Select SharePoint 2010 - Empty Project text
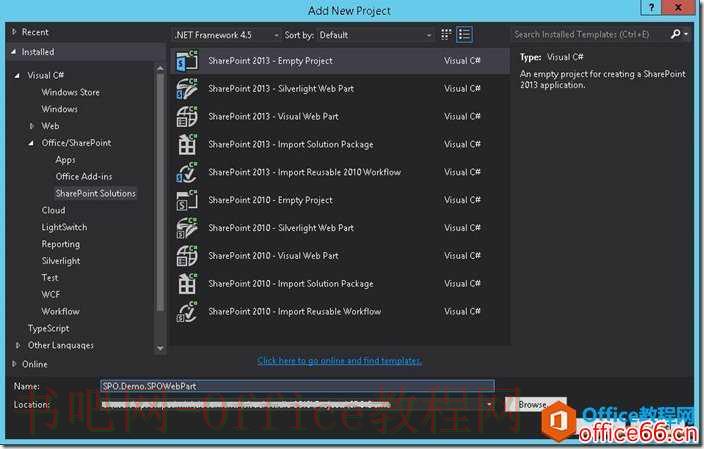Viewport: 704px width, 449px height. pyautogui.click(x=270, y=200)
